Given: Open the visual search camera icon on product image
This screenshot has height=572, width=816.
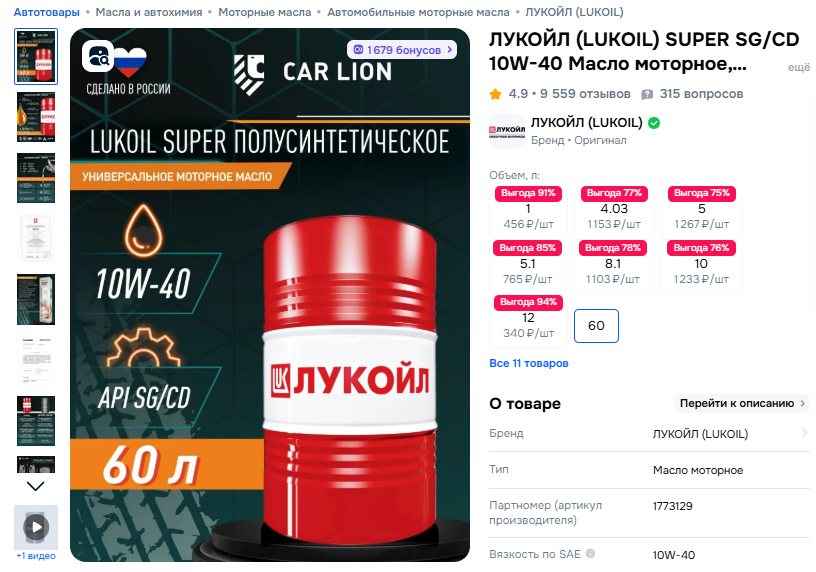Looking at the screenshot, I should pos(98,55).
